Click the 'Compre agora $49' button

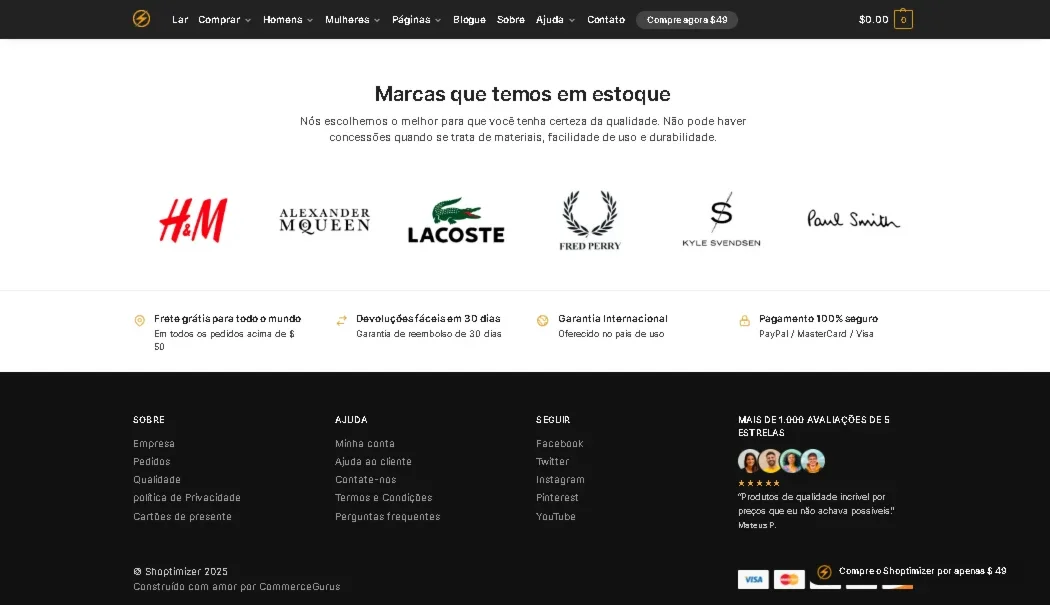(687, 19)
